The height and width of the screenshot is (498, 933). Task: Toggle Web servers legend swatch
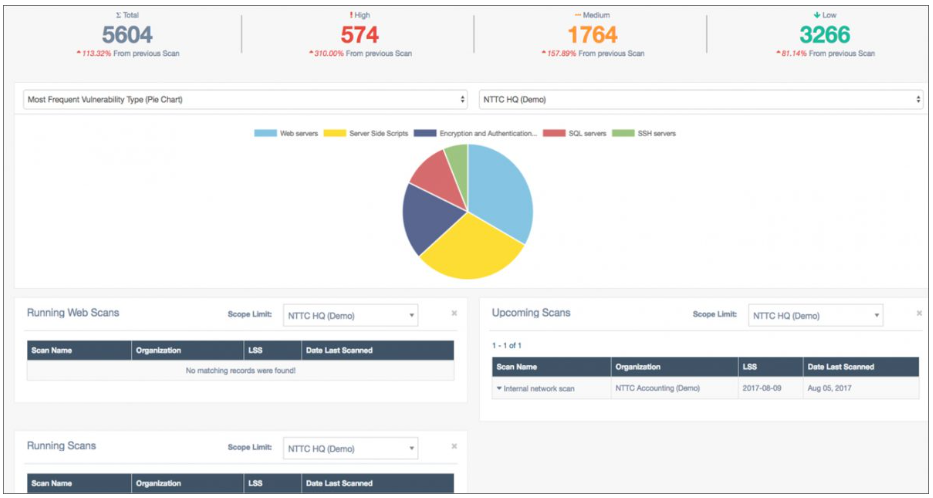[265, 133]
